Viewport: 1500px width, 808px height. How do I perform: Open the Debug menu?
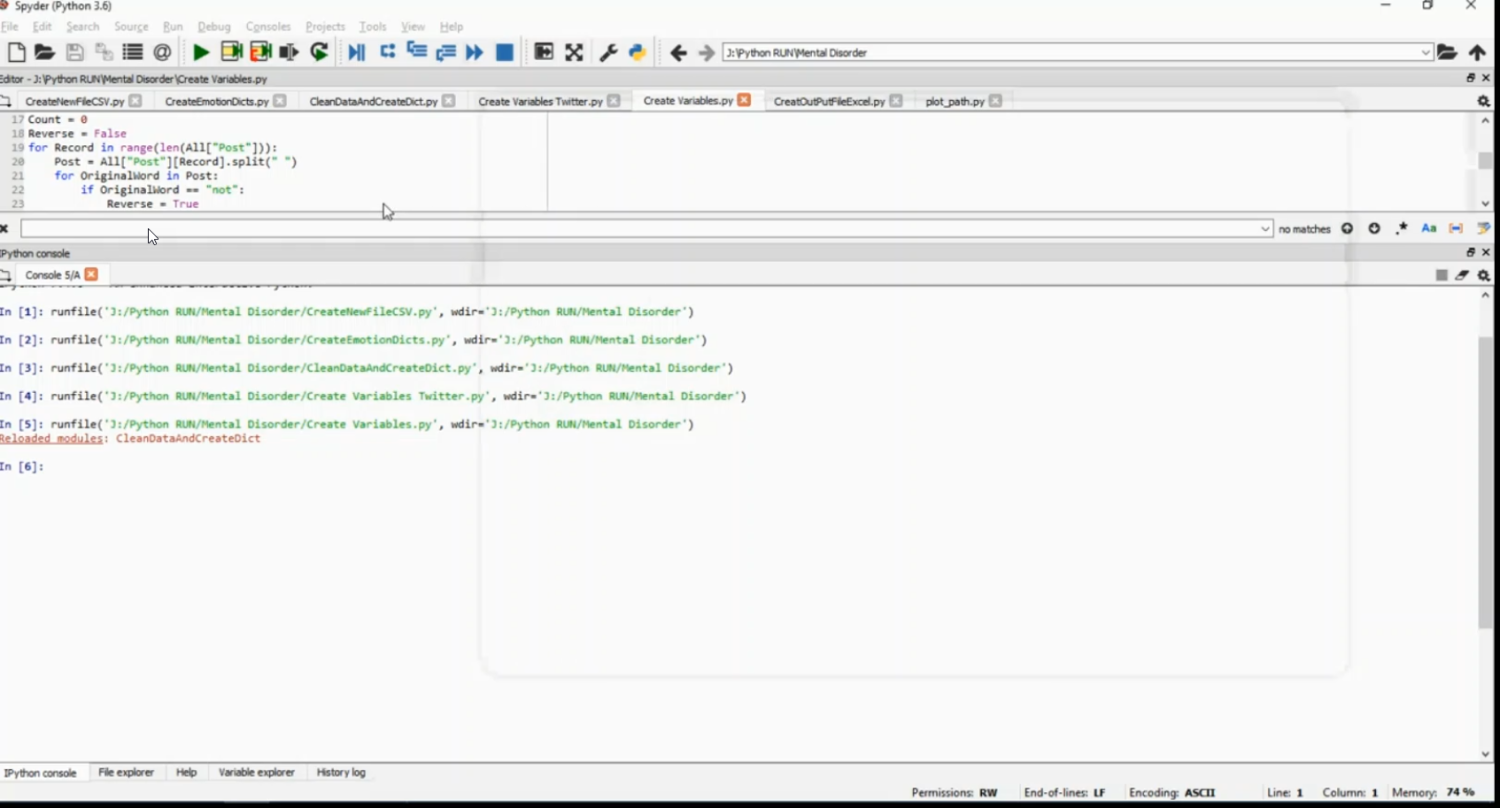213,26
